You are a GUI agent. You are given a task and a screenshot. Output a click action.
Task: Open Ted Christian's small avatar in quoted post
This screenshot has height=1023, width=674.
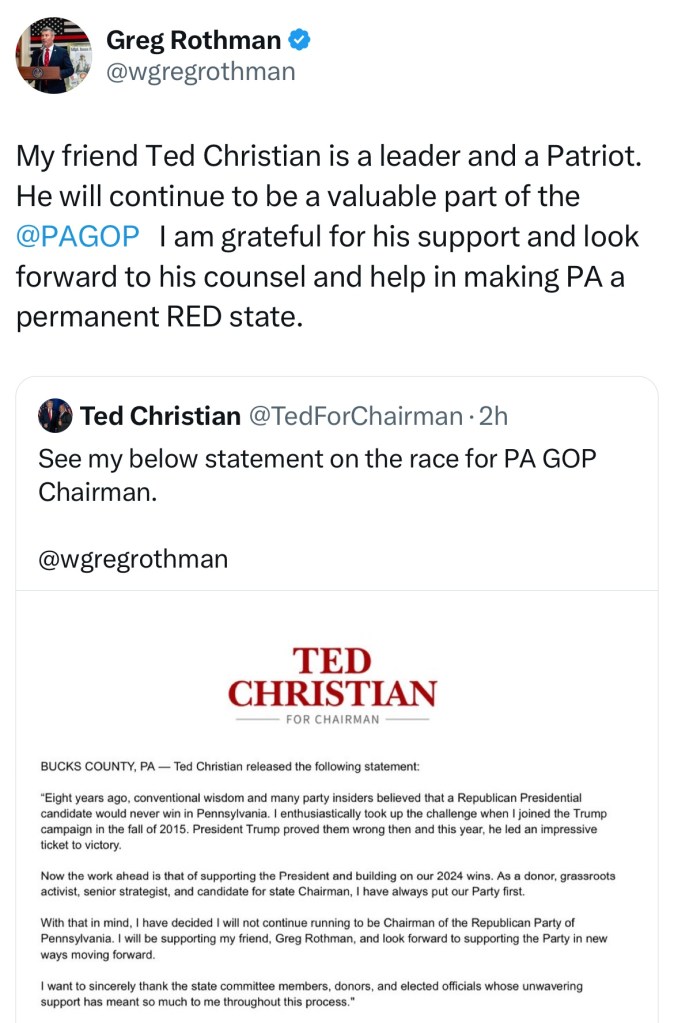pos(55,415)
